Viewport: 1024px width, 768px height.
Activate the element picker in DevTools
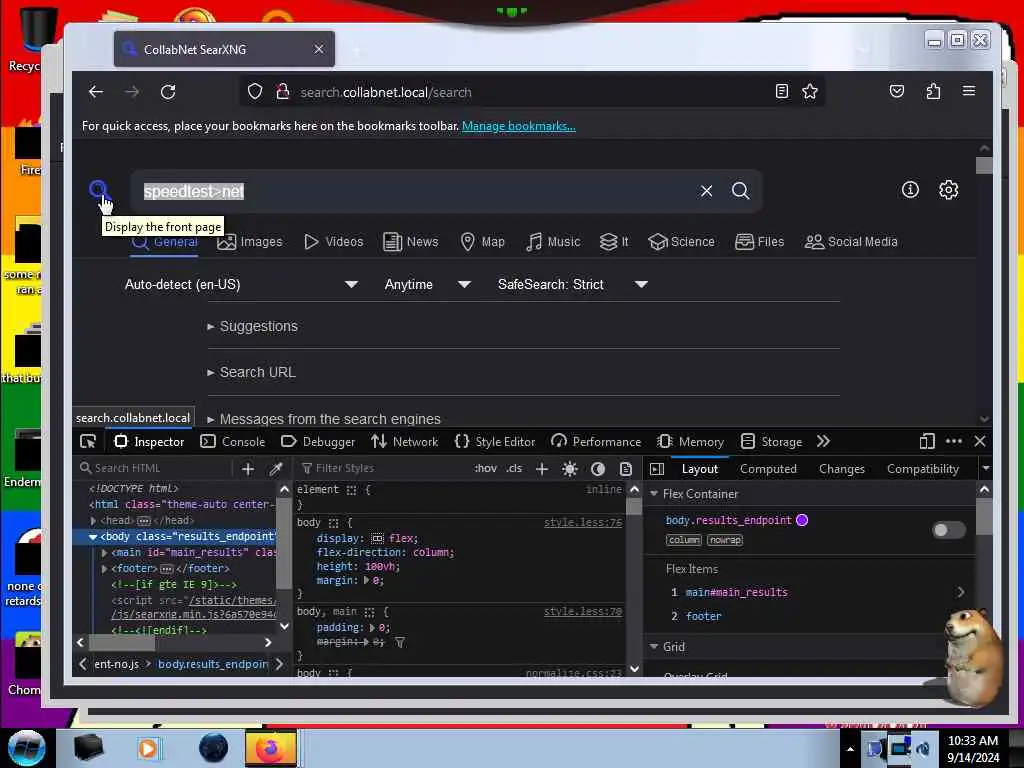[x=88, y=442]
